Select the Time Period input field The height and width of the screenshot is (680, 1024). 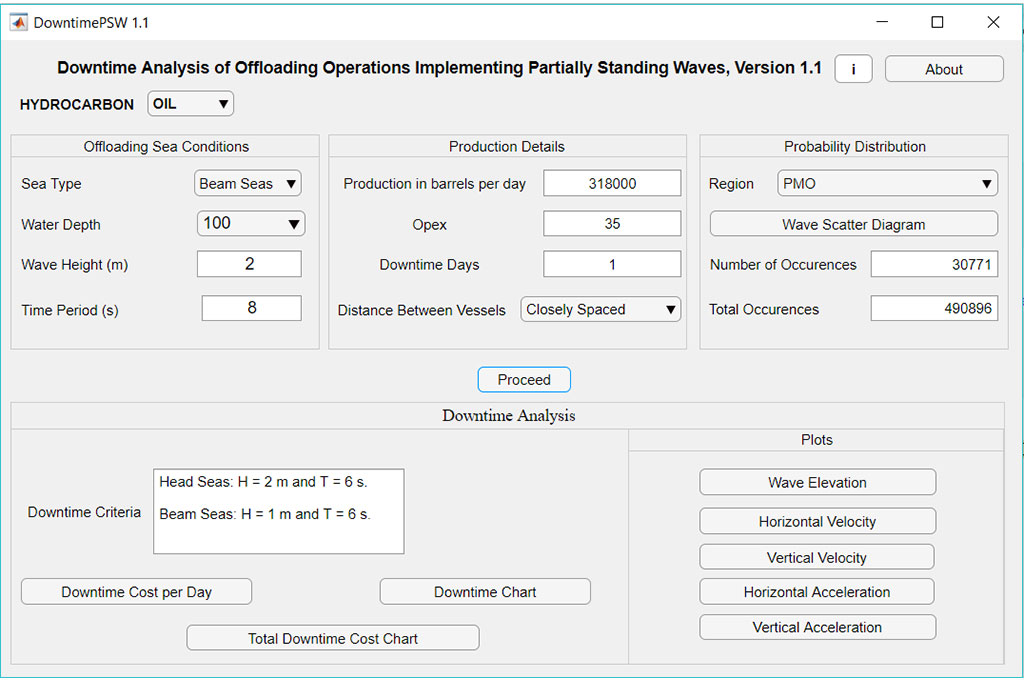[x=251, y=308]
